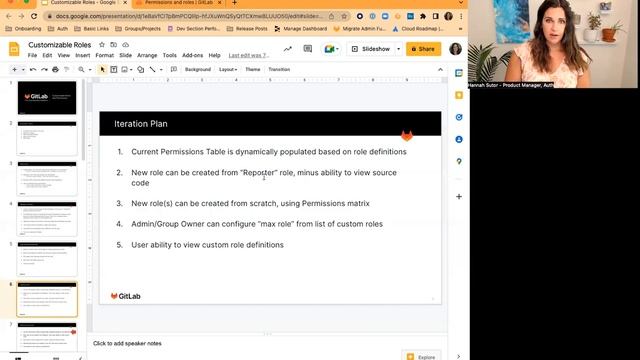Open the Contacts side panel icon

point(459,139)
